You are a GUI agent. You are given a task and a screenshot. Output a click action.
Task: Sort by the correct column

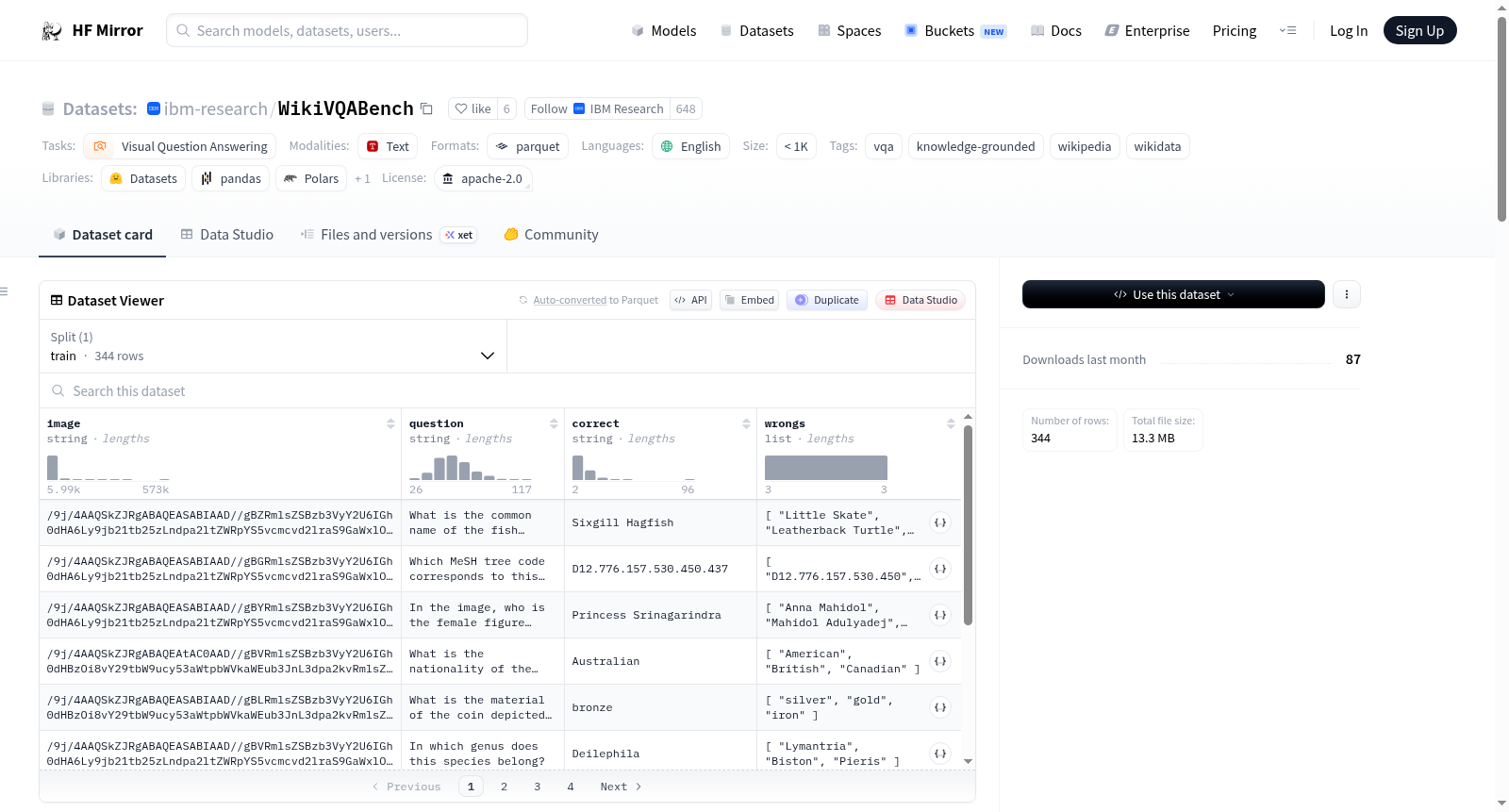point(746,424)
